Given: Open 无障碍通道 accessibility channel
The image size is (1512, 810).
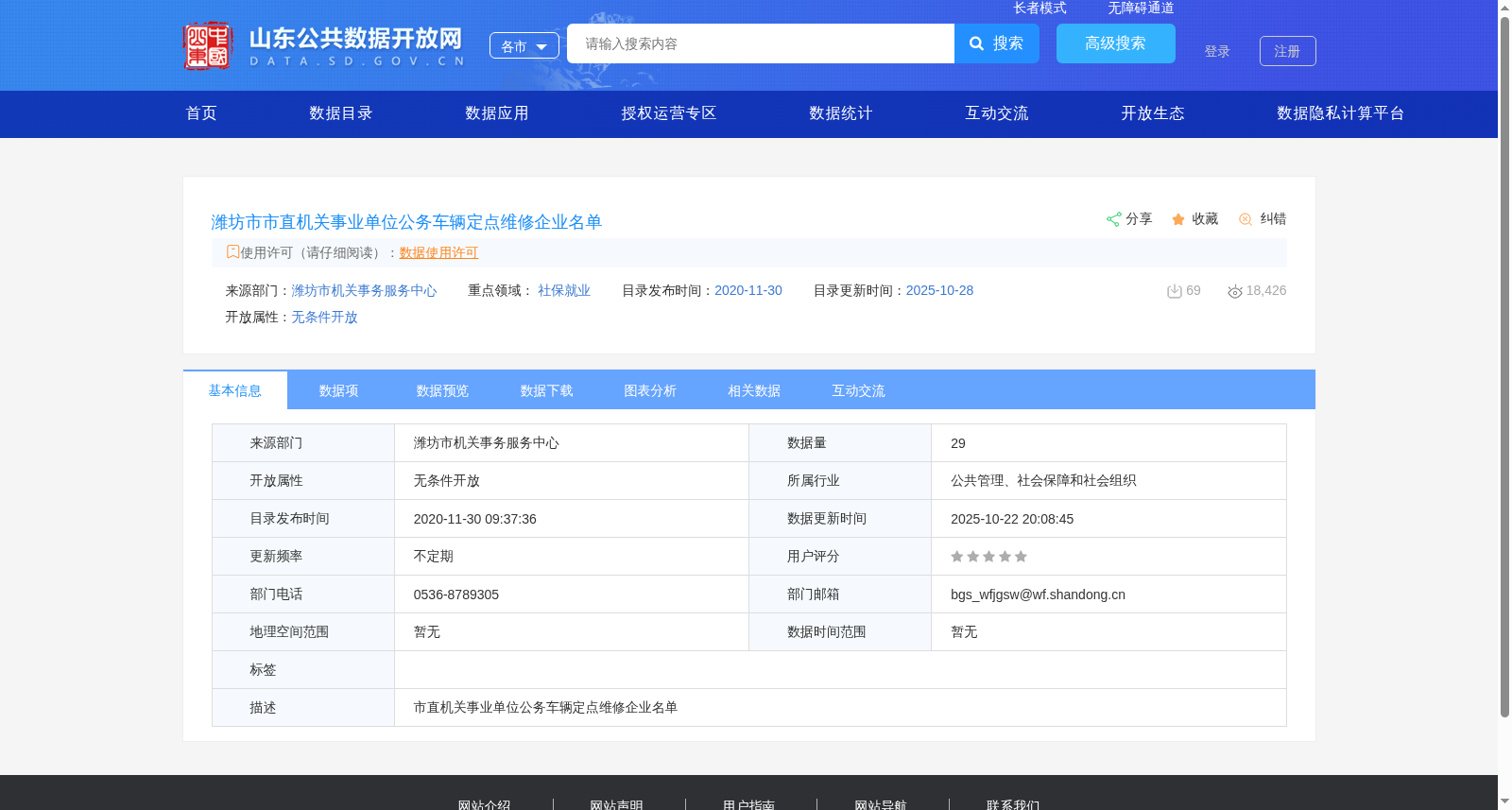Looking at the screenshot, I should pyautogui.click(x=1141, y=8).
